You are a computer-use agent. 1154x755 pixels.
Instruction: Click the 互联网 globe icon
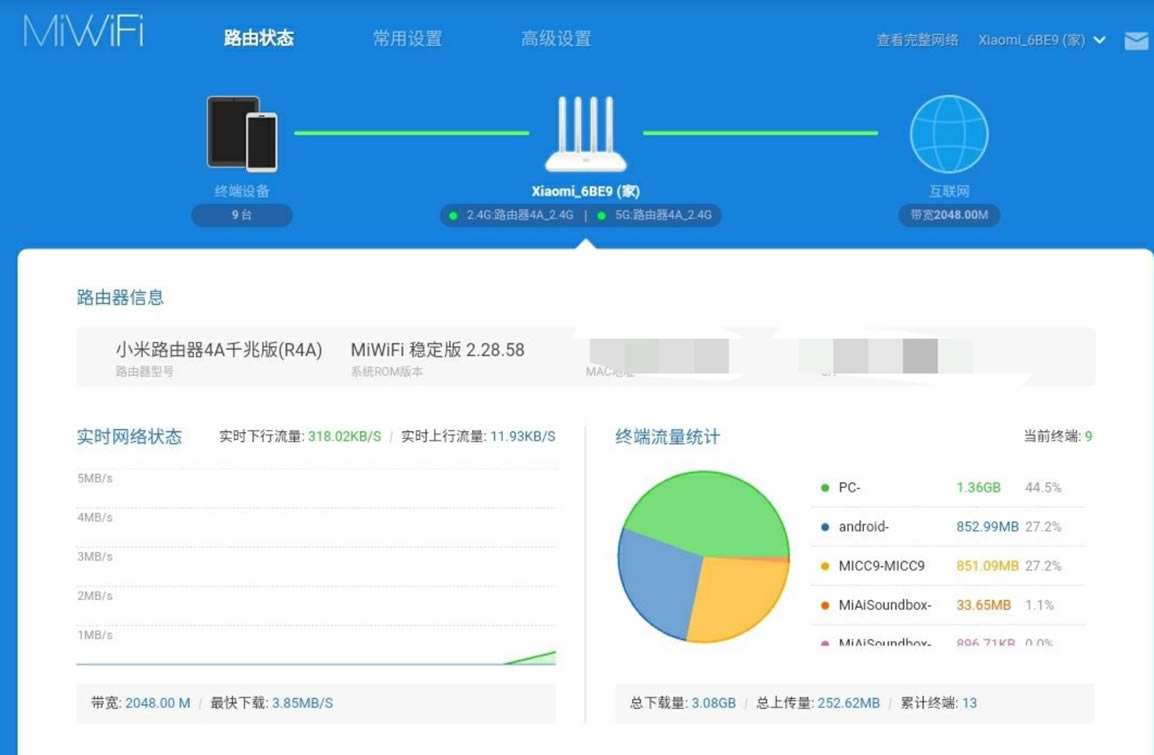click(948, 132)
